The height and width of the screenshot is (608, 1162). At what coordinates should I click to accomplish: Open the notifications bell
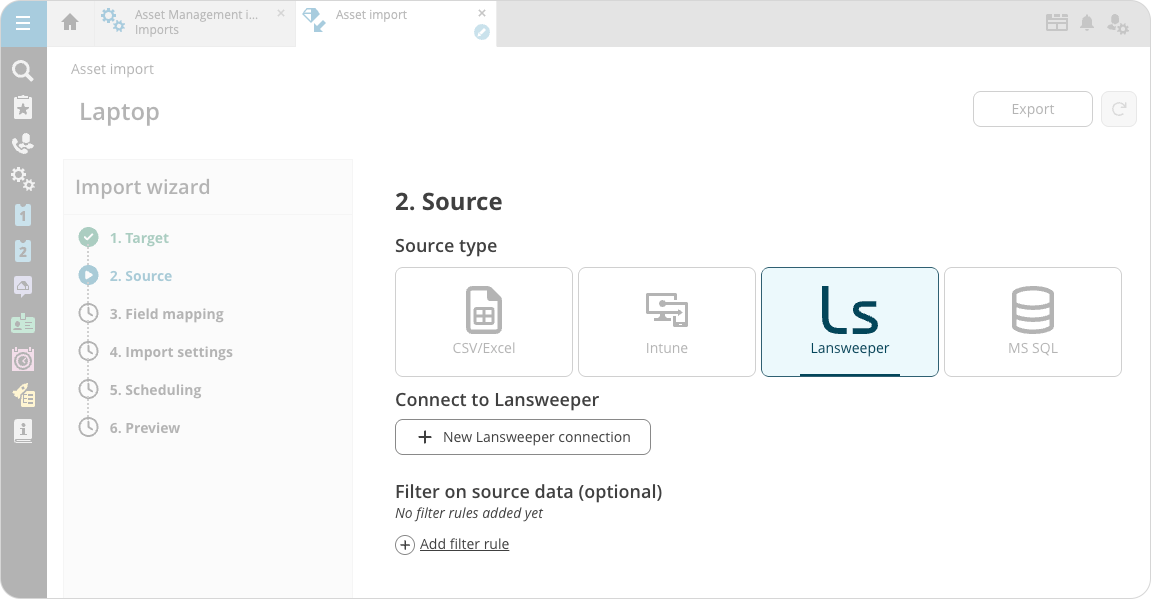[1086, 23]
